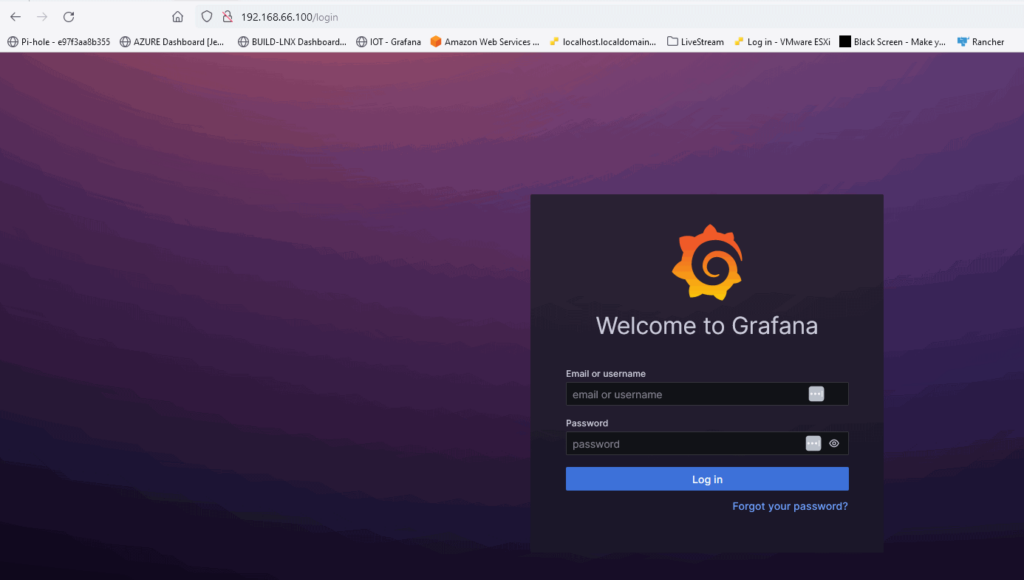Viewport: 1024px width, 580px height.
Task: Click the Welcome to Grafana heading
Action: coord(707,325)
